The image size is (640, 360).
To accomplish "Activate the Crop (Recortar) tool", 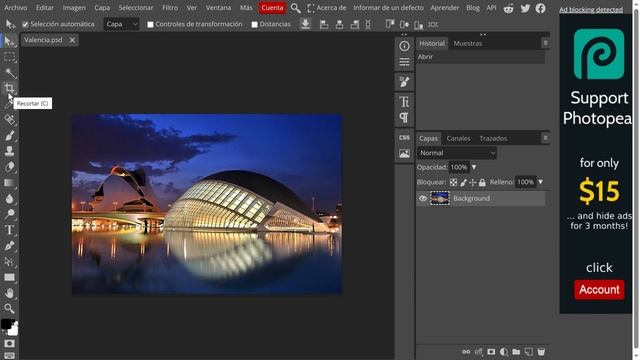I will tap(9, 89).
